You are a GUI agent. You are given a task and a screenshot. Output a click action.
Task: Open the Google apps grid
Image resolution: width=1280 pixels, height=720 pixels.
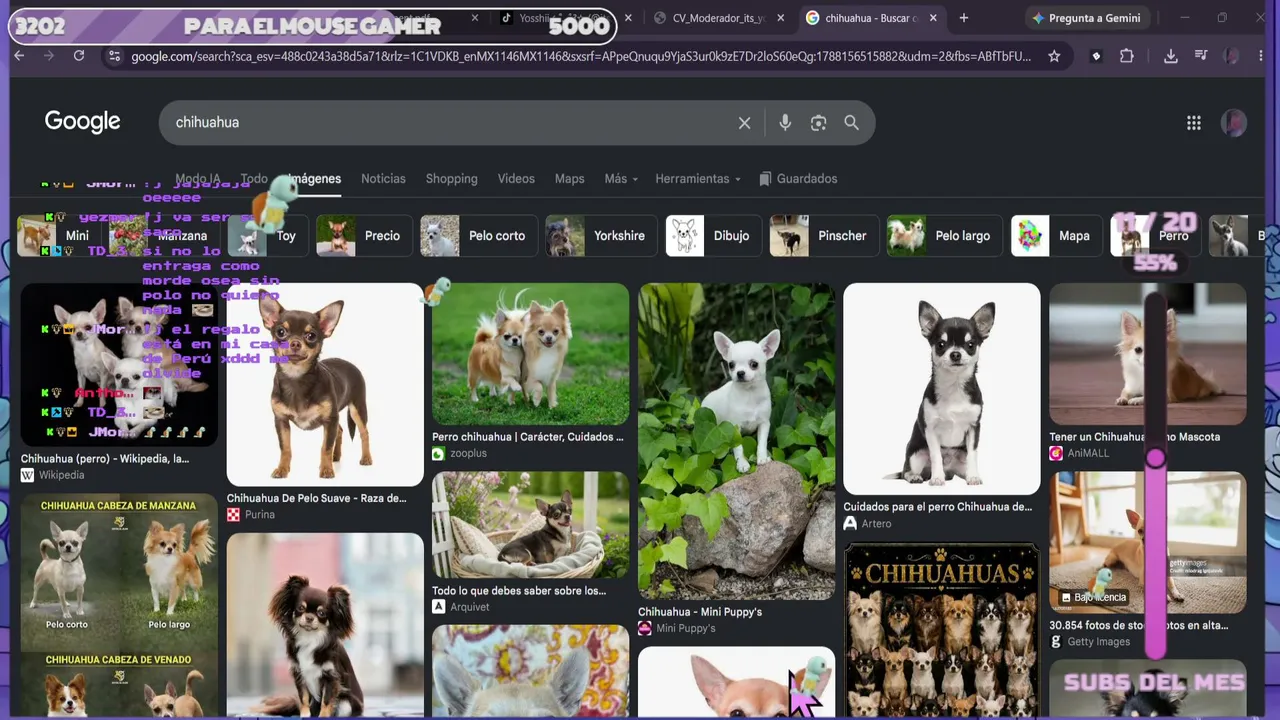(x=1193, y=122)
